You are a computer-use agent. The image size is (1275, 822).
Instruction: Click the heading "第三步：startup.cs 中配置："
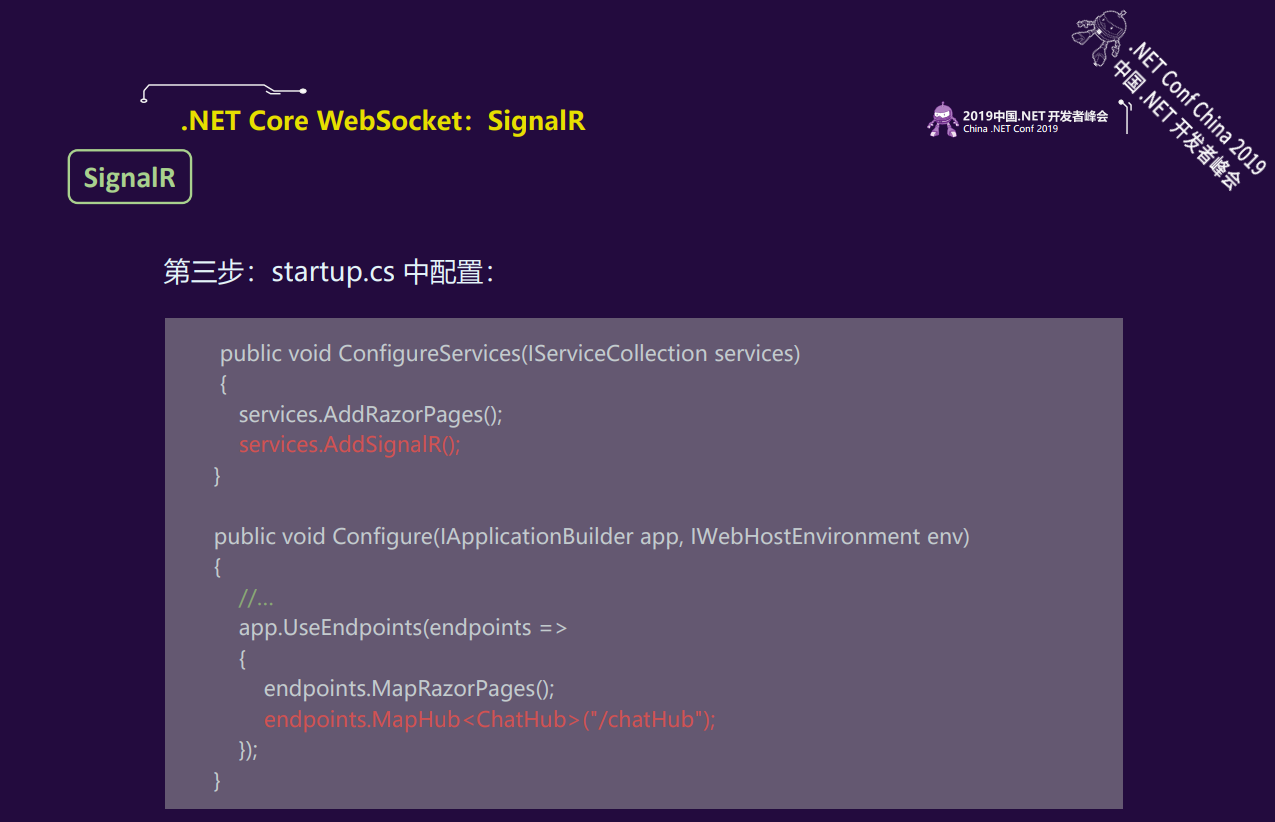330,271
